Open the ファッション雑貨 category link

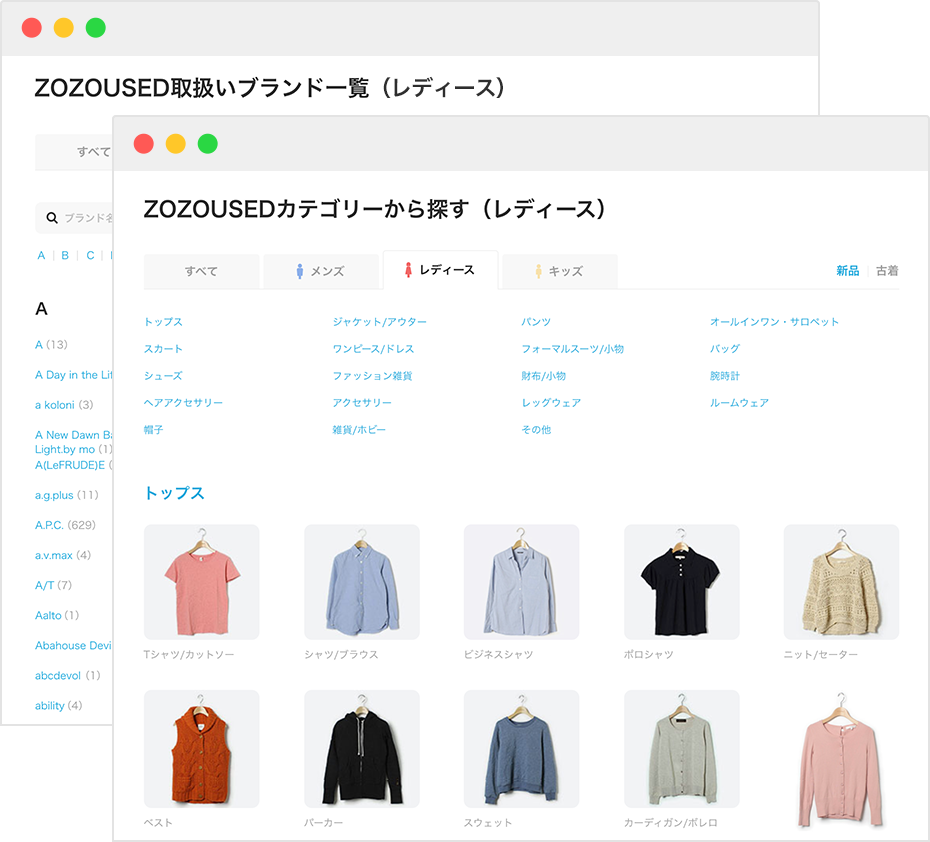tap(372, 376)
